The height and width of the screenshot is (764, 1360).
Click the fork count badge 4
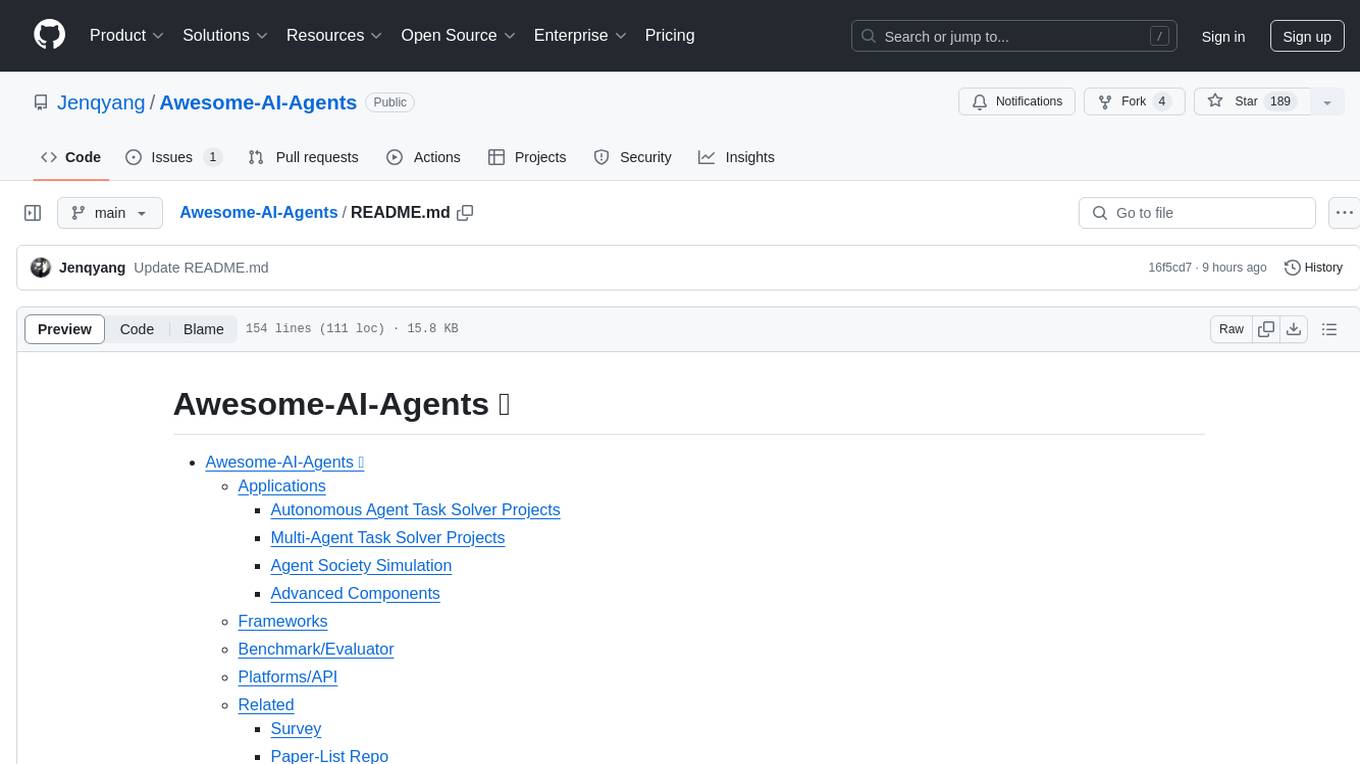coord(1161,102)
